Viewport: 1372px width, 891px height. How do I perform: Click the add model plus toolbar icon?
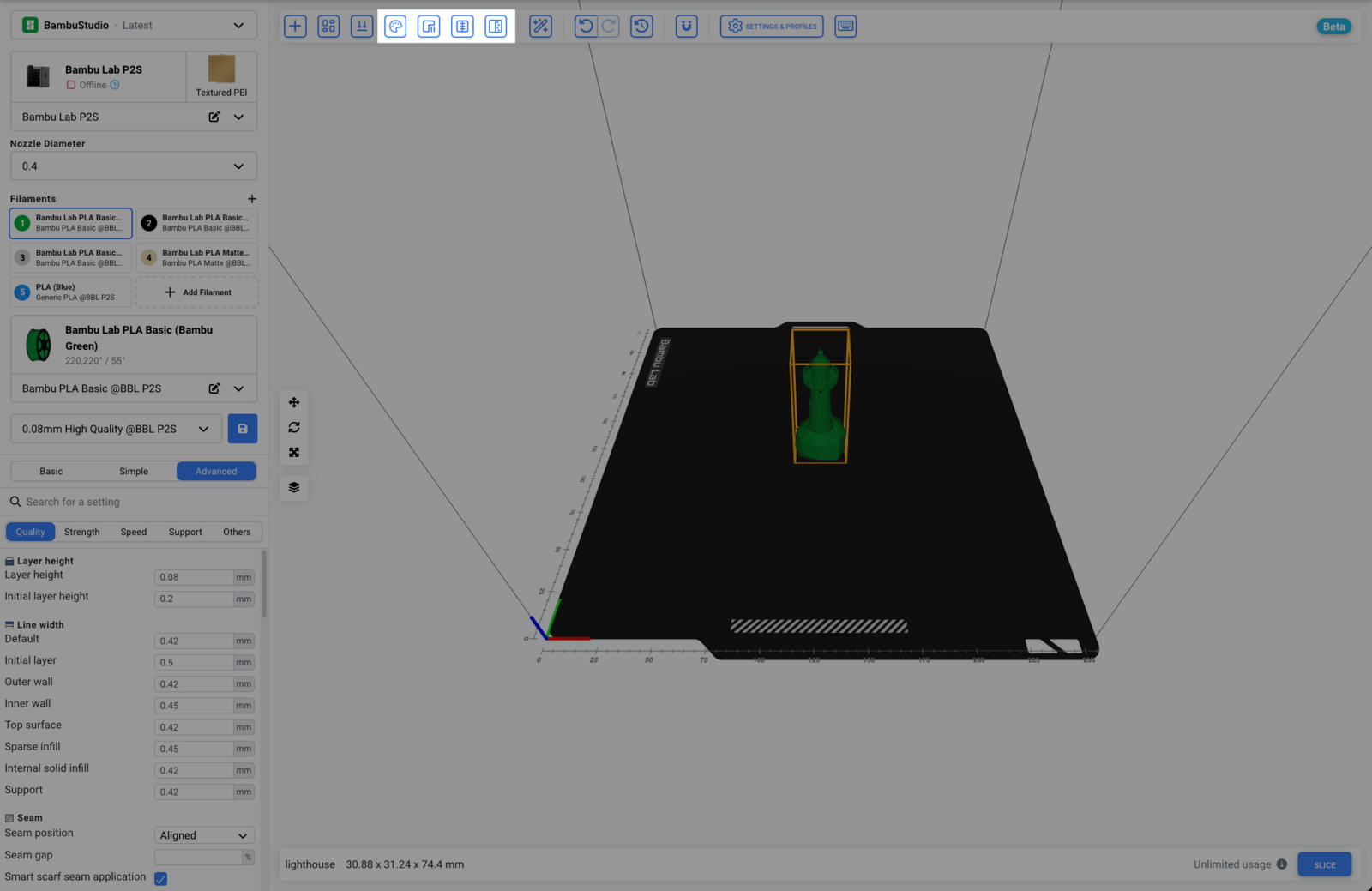(x=295, y=27)
